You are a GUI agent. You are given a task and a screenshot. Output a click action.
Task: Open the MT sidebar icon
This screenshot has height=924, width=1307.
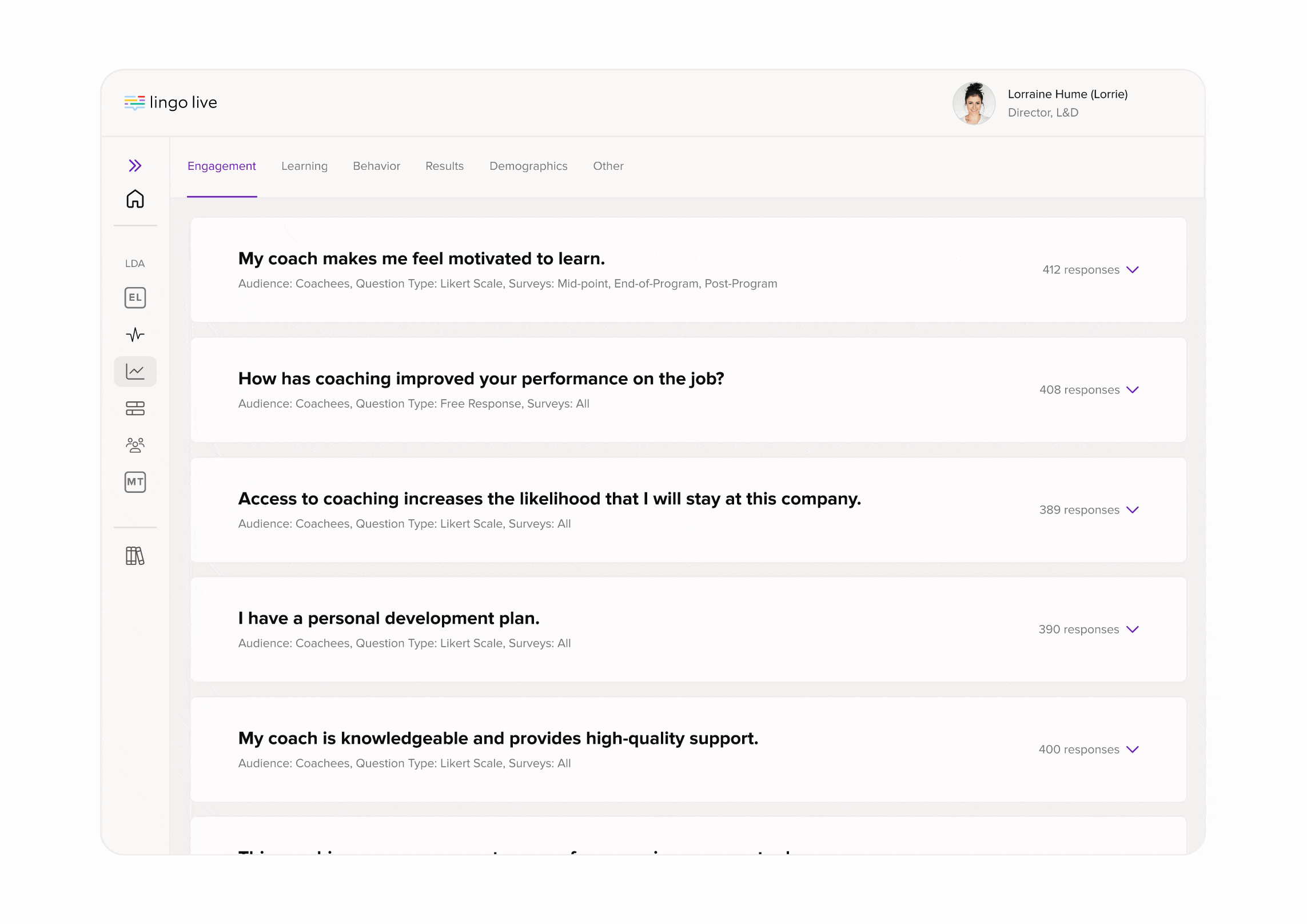tap(135, 482)
